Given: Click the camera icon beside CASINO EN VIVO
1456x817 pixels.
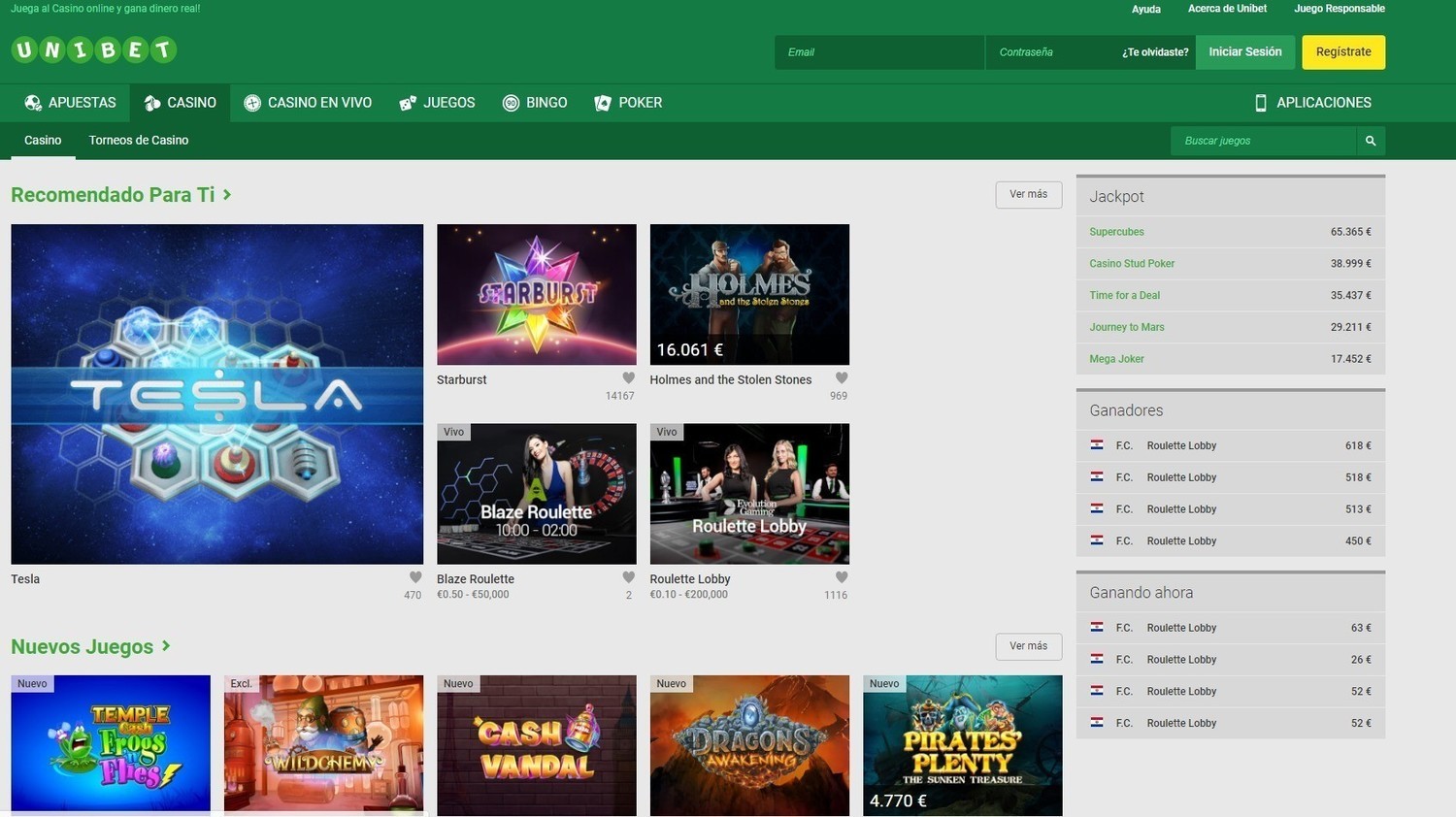Looking at the screenshot, I should coord(253,102).
